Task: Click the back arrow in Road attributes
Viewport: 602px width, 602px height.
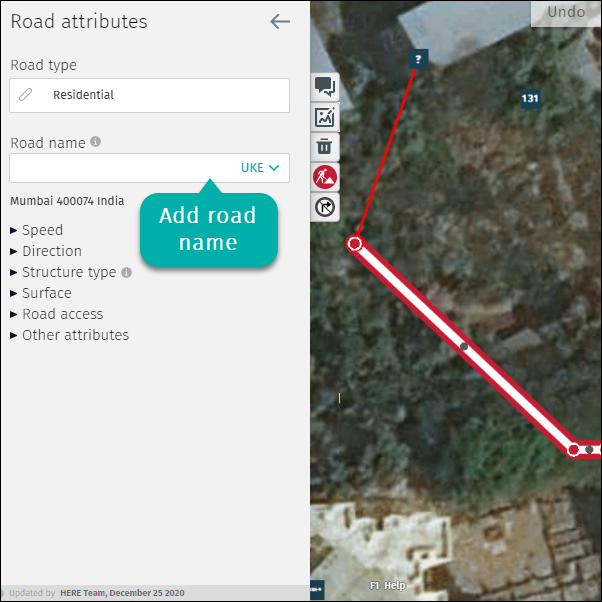Action: pyautogui.click(x=280, y=22)
